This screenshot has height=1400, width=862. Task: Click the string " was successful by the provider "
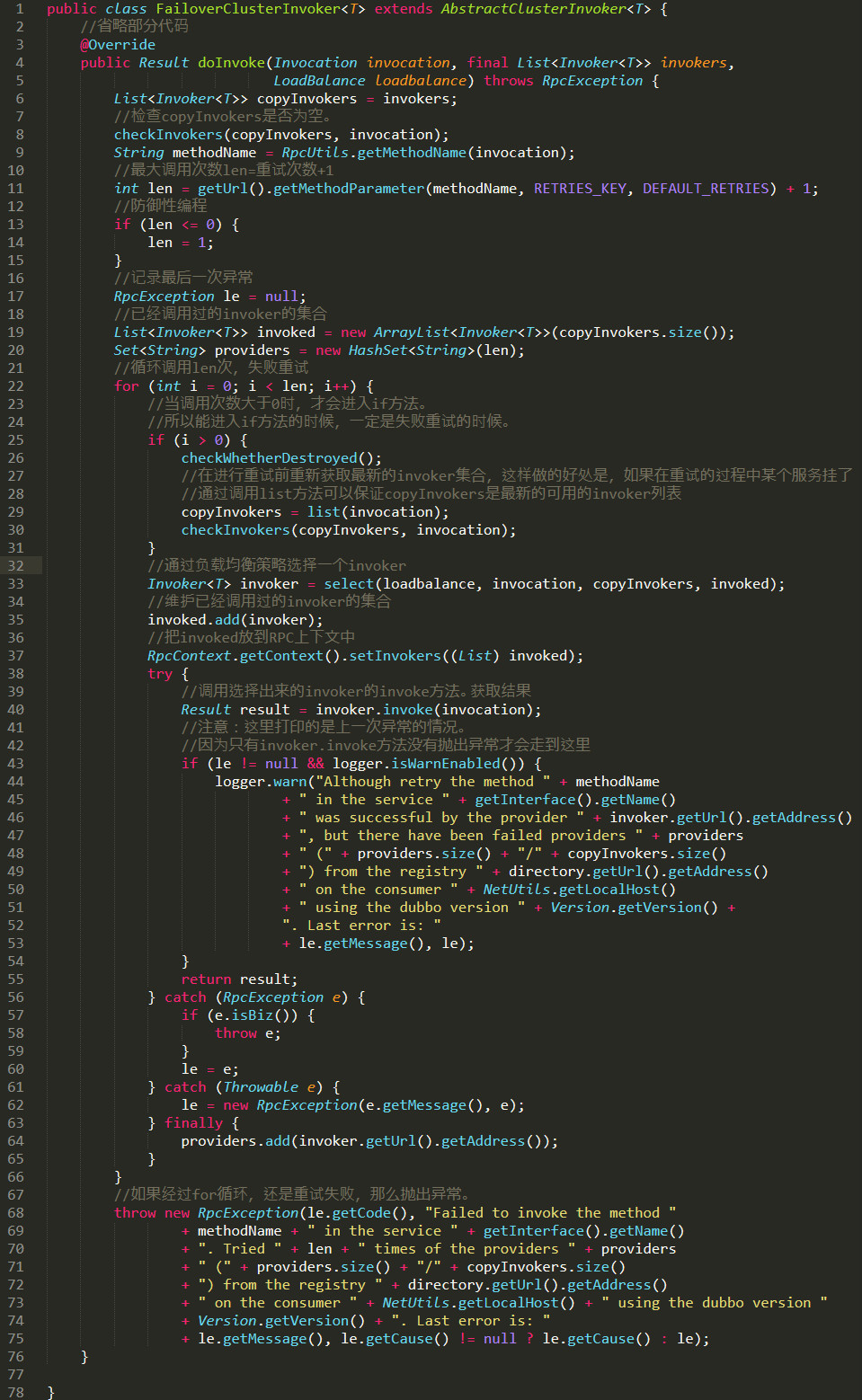pyautogui.click(x=441, y=818)
